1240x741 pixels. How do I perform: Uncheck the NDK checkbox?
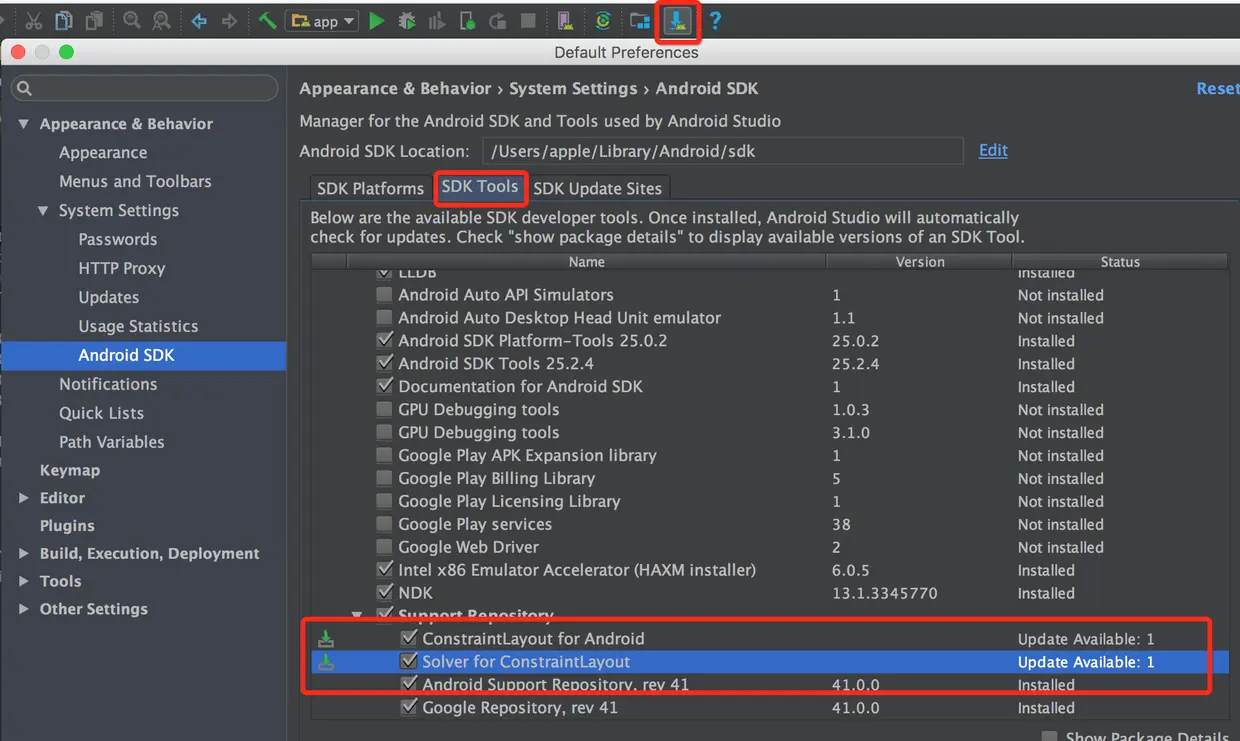tap(384, 593)
